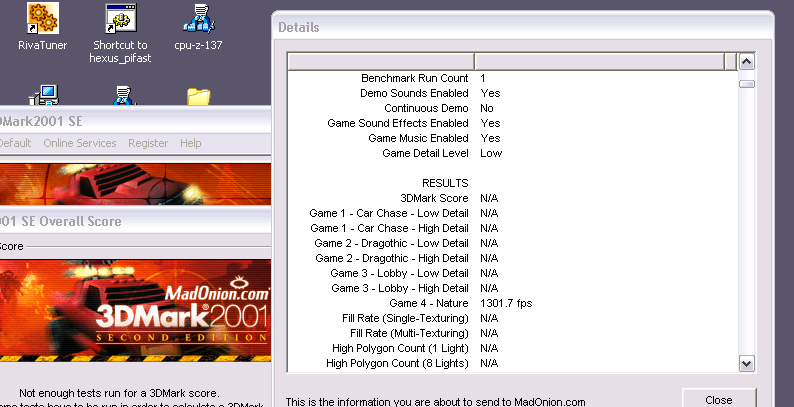Image resolution: width=794 pixels, height=407 pixels.
Task: Click the Details list scroll-down arrow
Action: click(x=747, y=363)
